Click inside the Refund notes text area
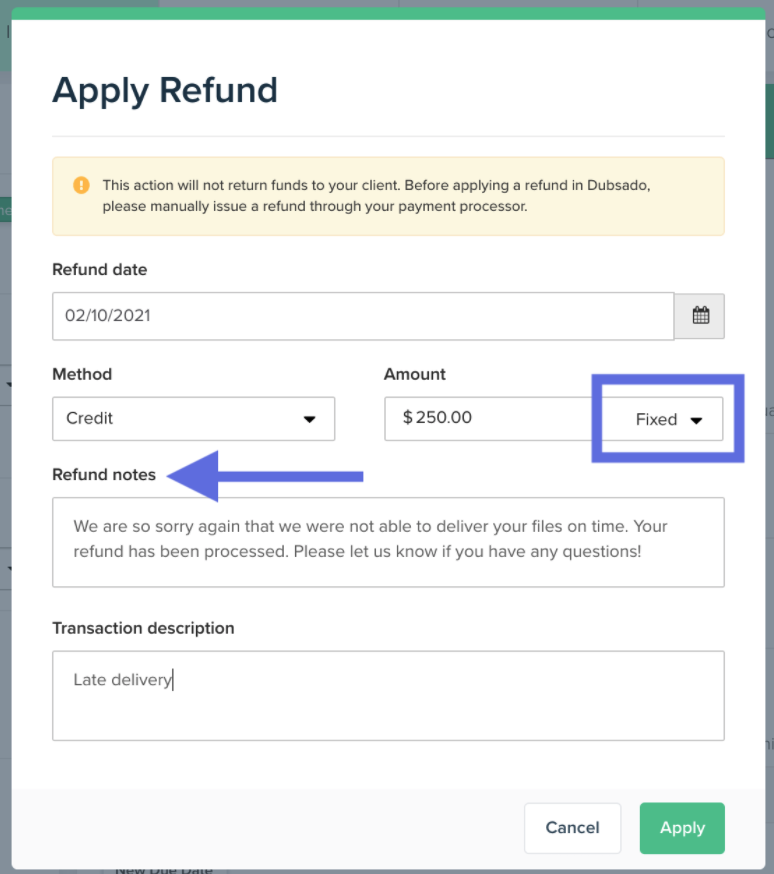Image resolution: width=774 pixels, height=874 pixels. [x=388, y=540]
